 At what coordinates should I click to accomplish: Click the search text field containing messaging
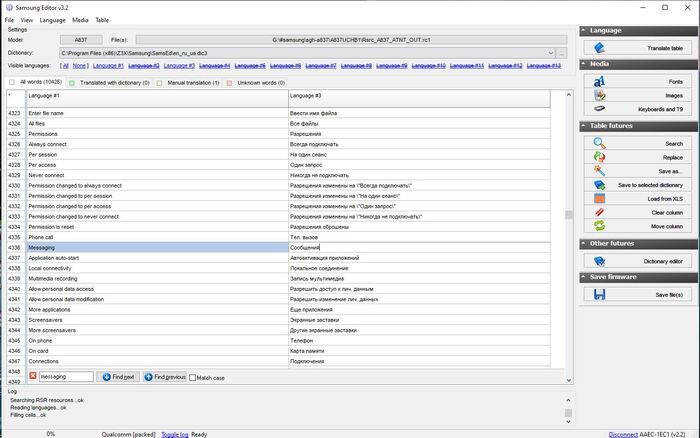(x=66, y=377)
